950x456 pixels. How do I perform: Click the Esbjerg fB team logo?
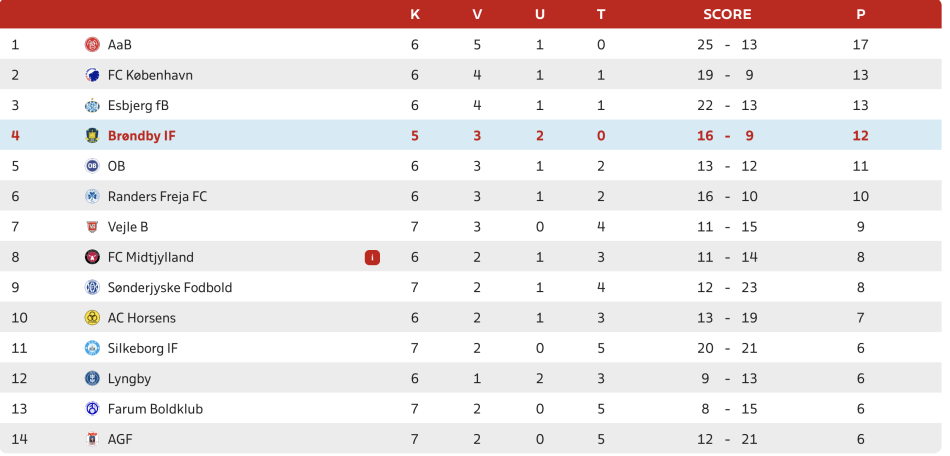[x=92, y=106]
